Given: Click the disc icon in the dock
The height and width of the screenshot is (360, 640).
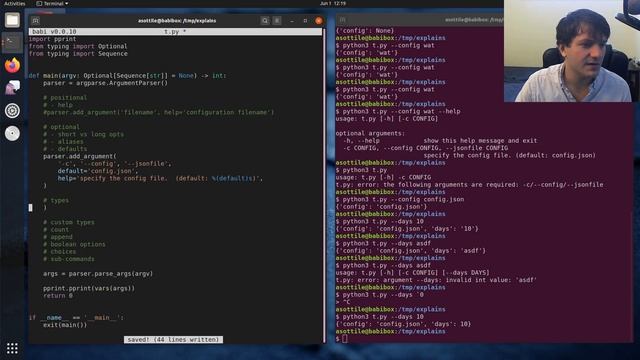Looking at the screenshot, I should coord(12,133).
